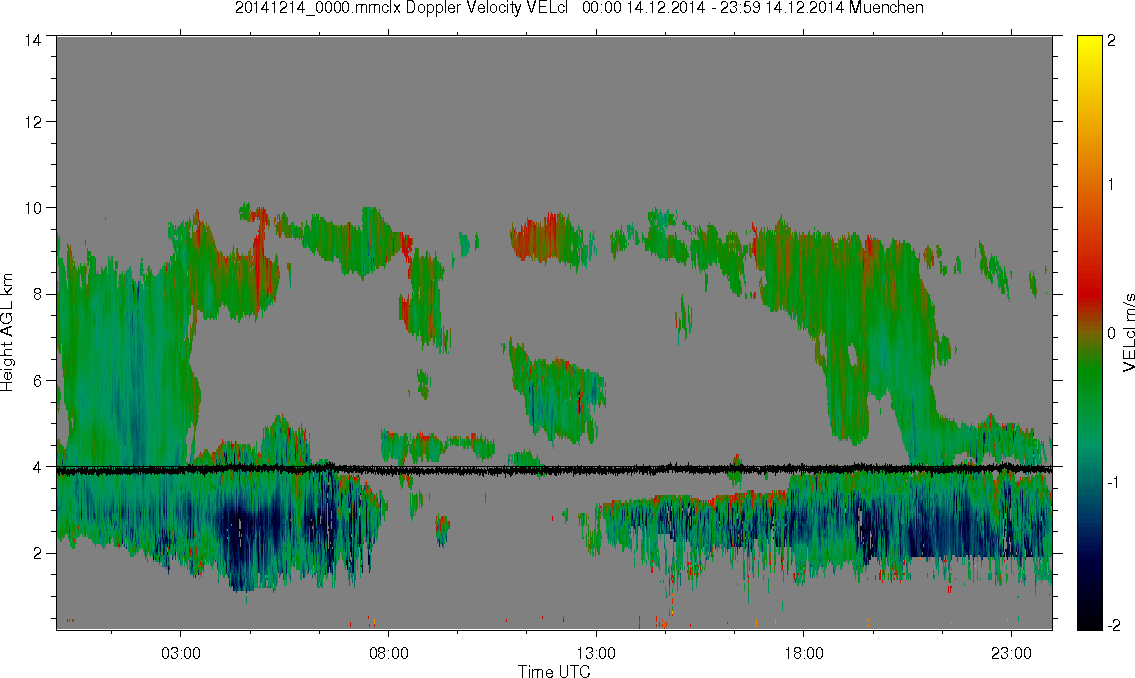Click the height label '14'
1135x678 pixels.
point(33,40)
